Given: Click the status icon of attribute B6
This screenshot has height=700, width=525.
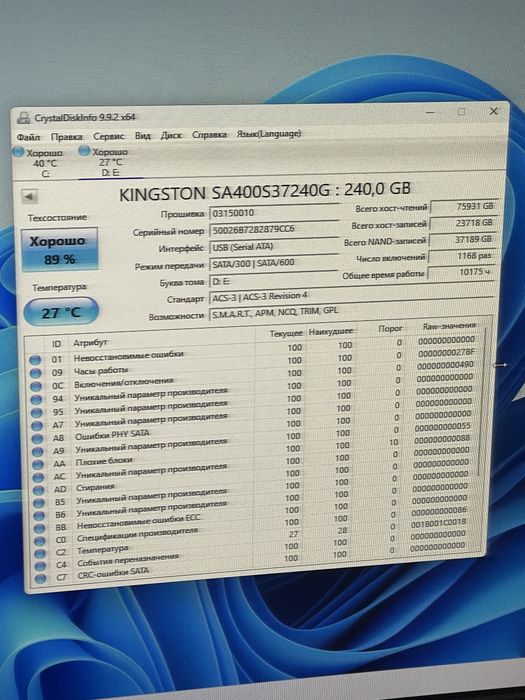Looking at the screenshot, I should (x=39, y=515).
